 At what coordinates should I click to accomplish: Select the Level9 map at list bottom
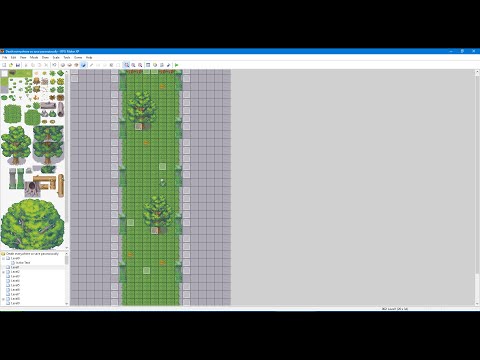(x=13, y=303)
